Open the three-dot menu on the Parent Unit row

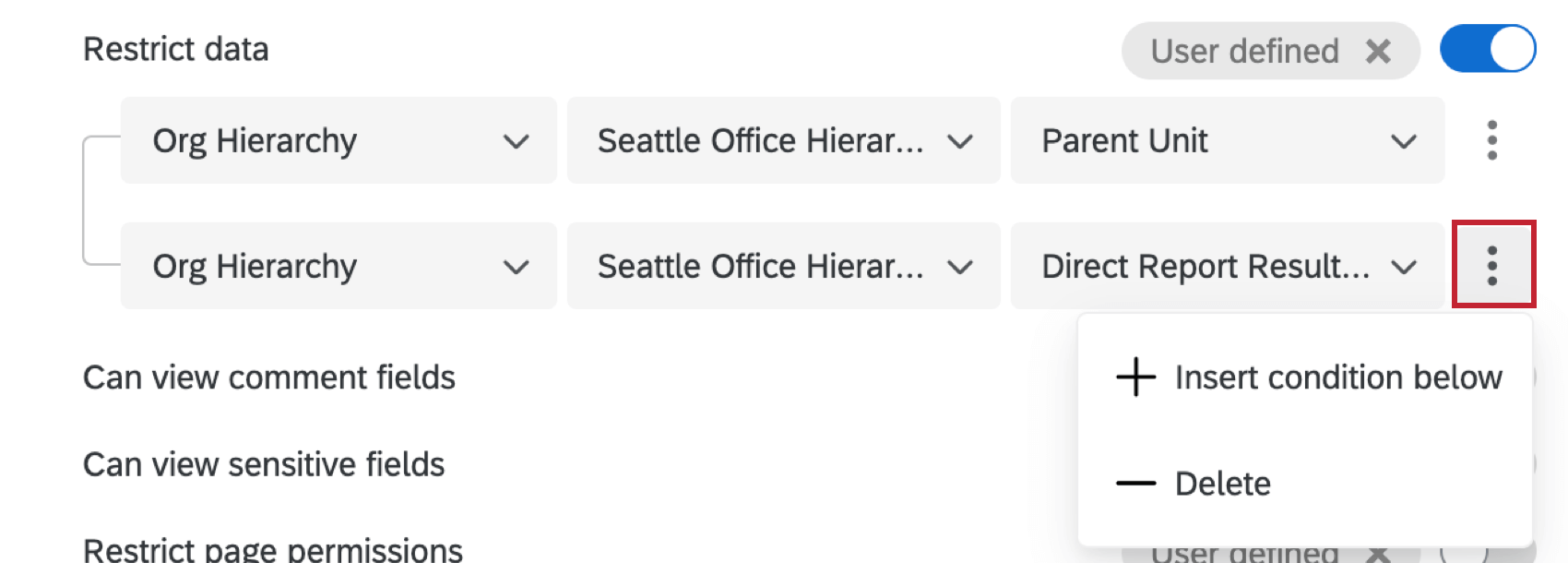click(1491, 141)
